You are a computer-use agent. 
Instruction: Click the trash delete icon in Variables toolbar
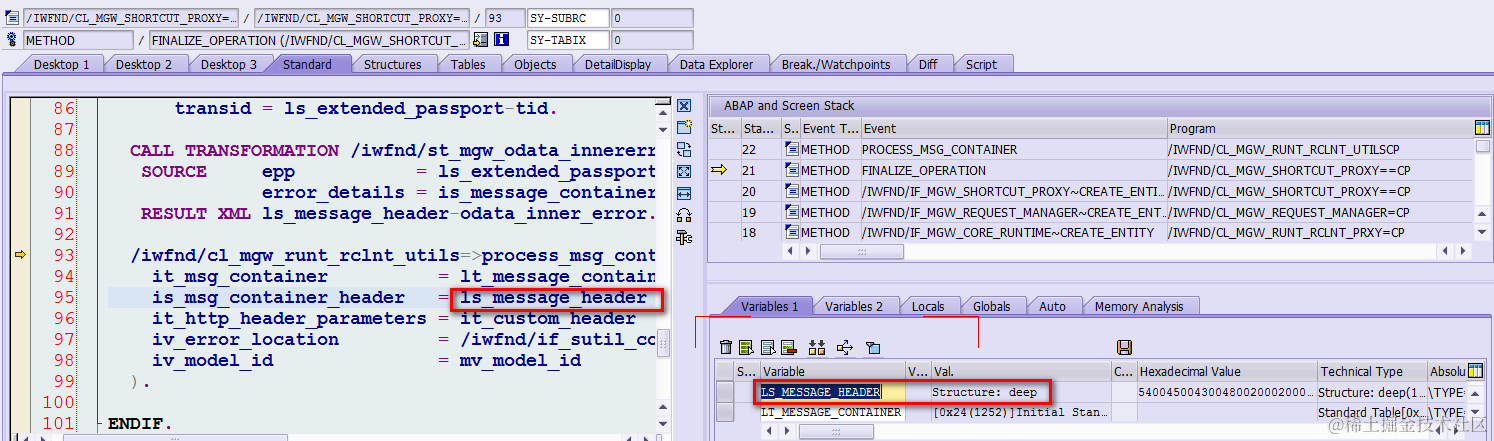[x=727, y=348]
